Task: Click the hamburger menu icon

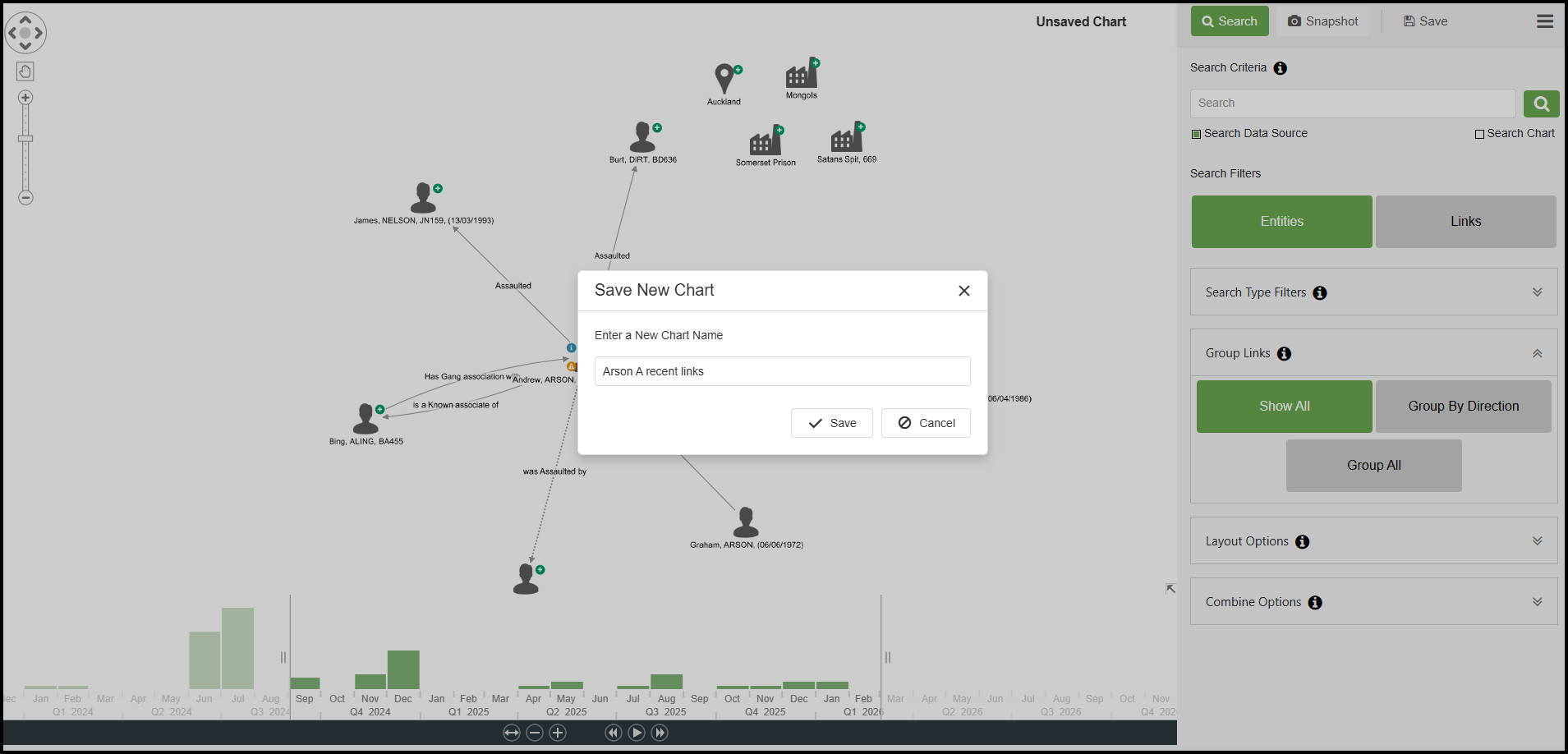Action: tap(1544, 21)
